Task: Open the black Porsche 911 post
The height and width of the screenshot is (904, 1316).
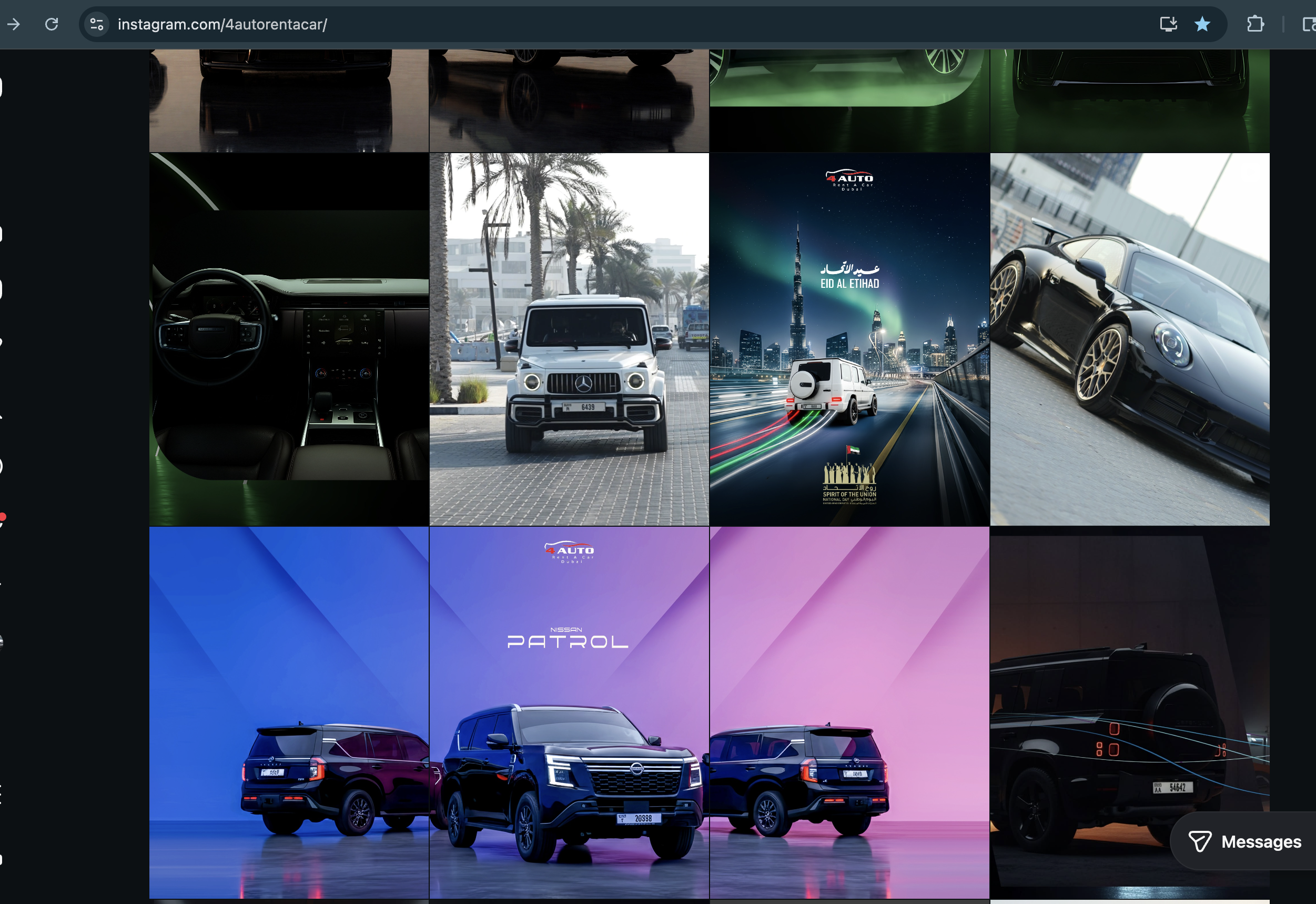Action: pos(1130,339)
